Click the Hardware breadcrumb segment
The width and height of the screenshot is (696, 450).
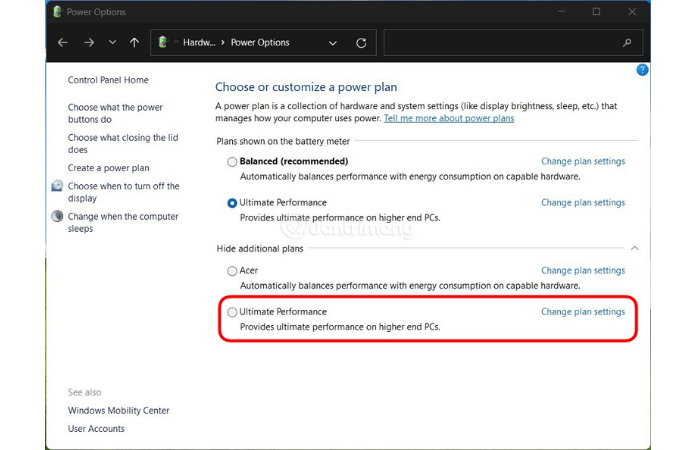pos(200,43)
